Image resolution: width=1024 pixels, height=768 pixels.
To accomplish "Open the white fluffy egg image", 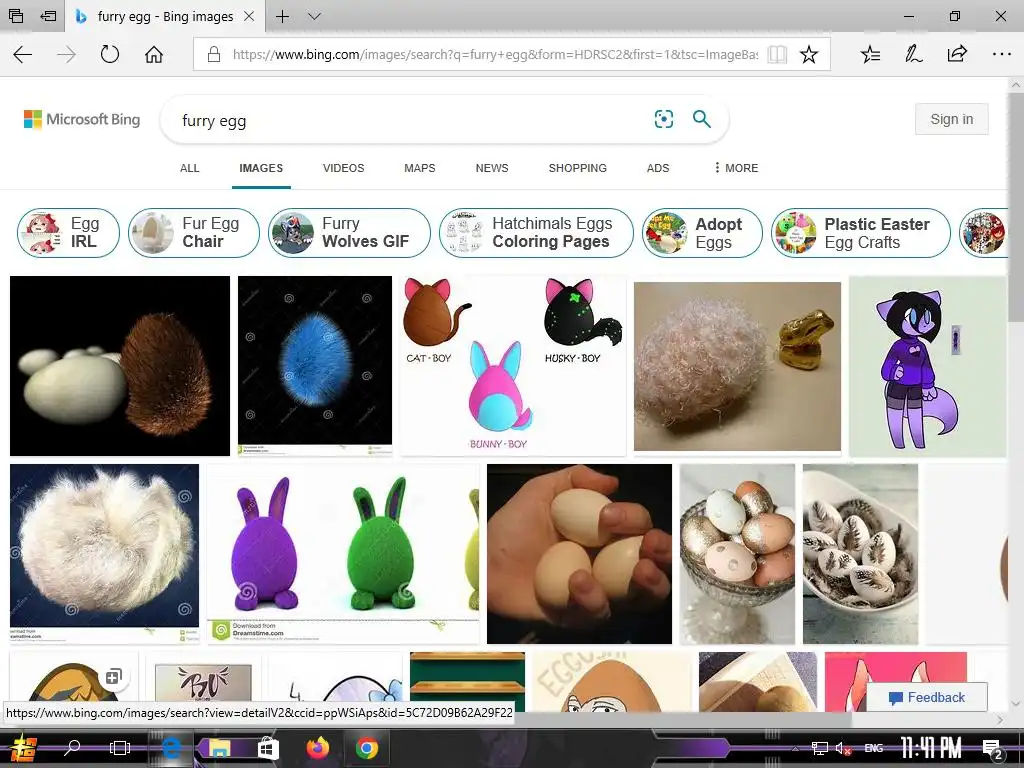I will click(x=104, y=554).
